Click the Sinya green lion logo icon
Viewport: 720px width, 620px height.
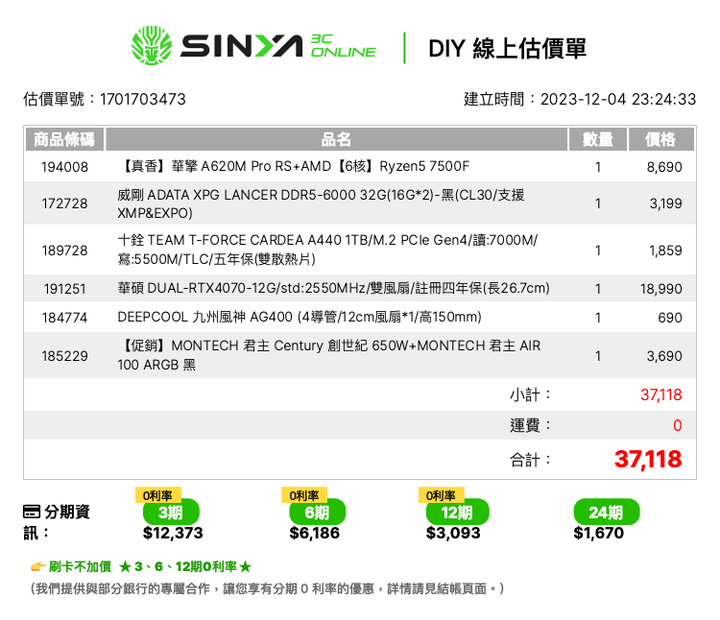pyautogui.click(x=152, y=45)
